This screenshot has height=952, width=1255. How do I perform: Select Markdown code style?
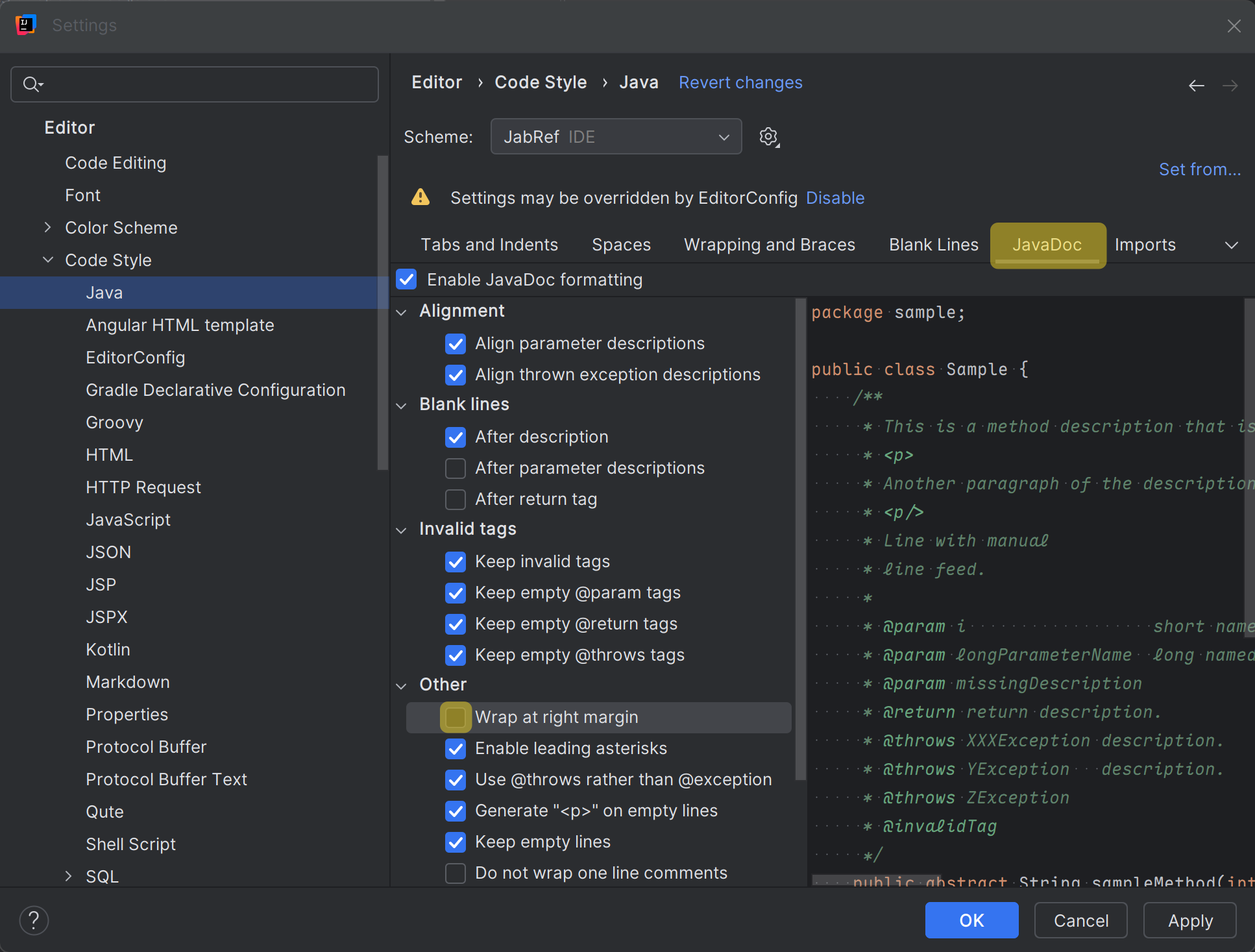click(x=128, y=682)
